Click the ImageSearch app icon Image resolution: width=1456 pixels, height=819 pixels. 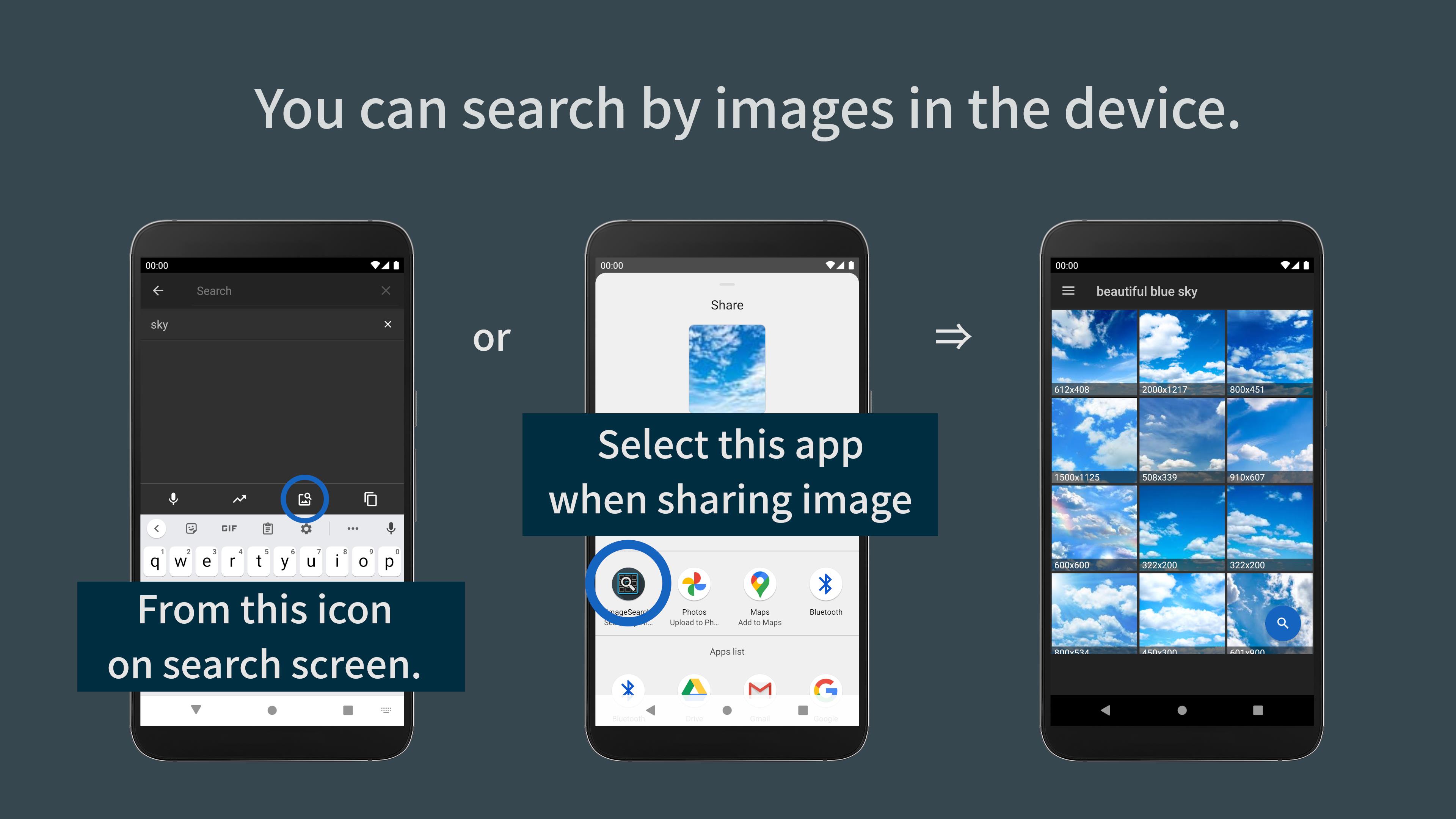[x=627, y=583]
